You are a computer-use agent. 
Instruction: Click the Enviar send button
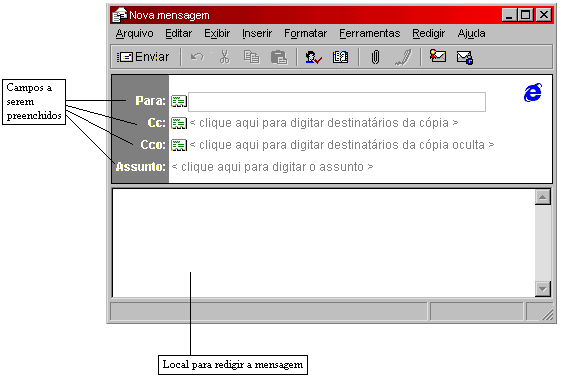(143, 57)
